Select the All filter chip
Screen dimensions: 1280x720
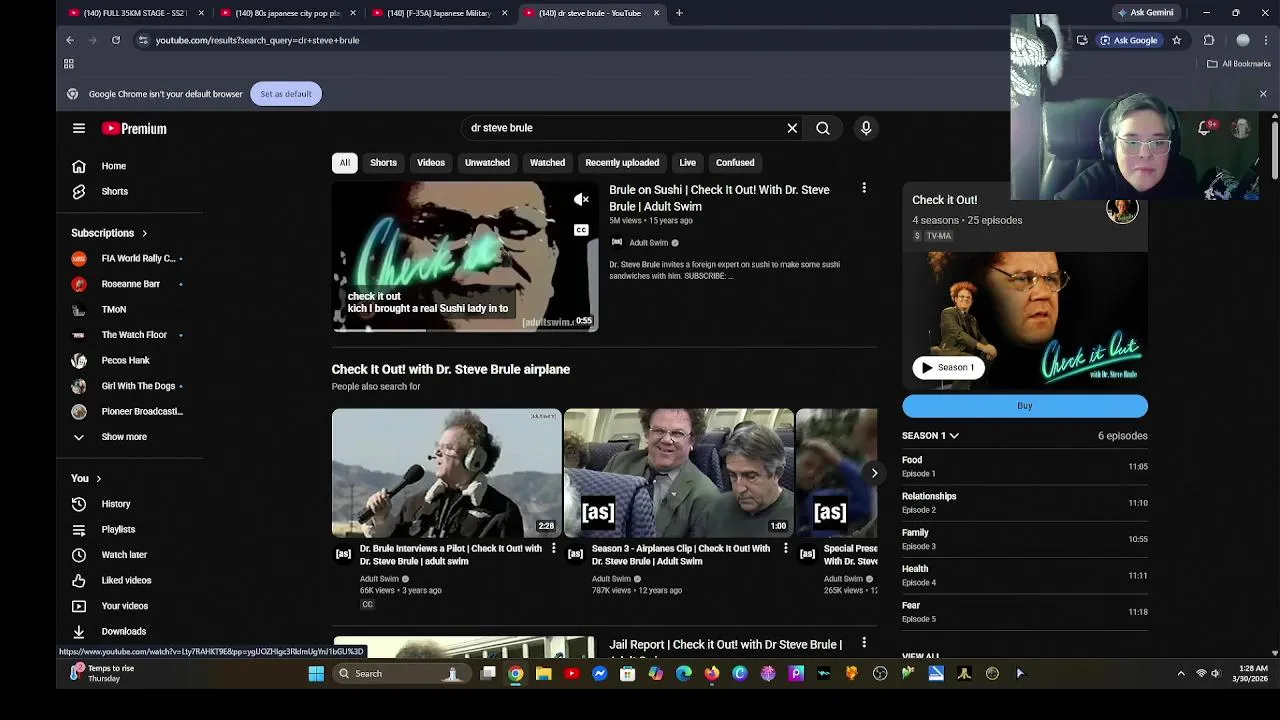click(x=344, y=162)
